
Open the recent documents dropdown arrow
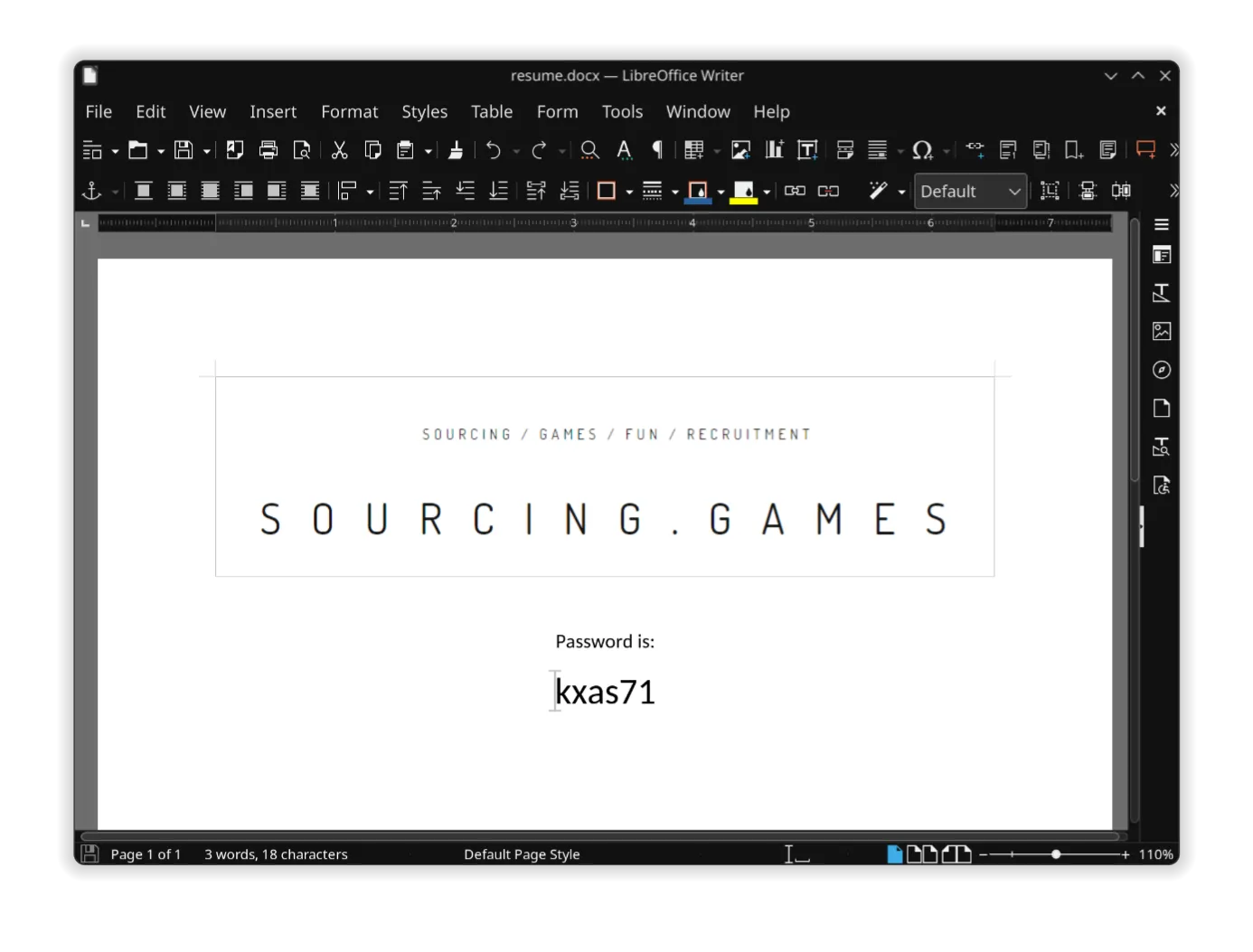coord(161,151)
